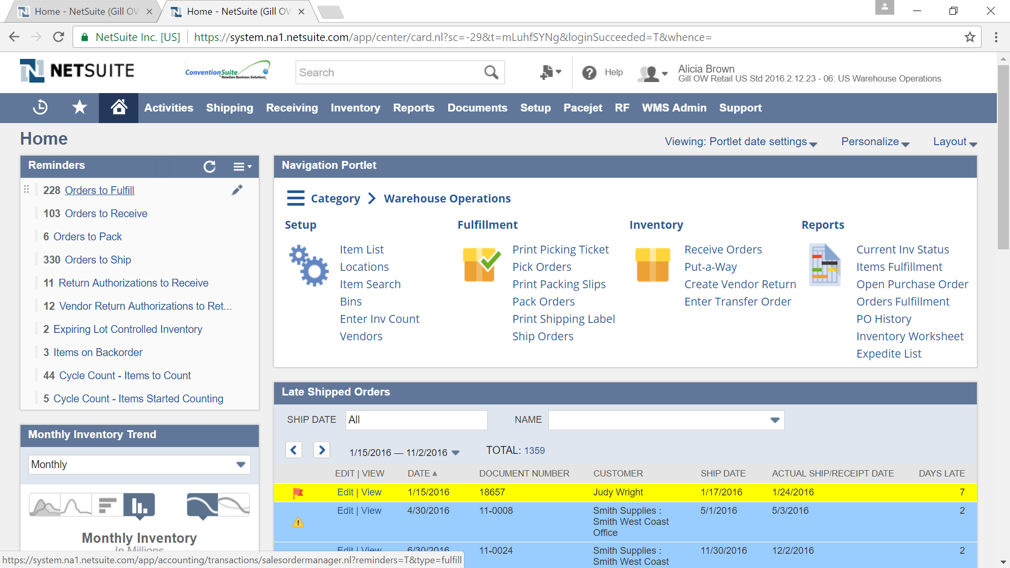Image resolution: width=1010 pixels, height=568 pixels.
Task: Open the Item List link
Action: pyautogui.click(x=361, y=249)
